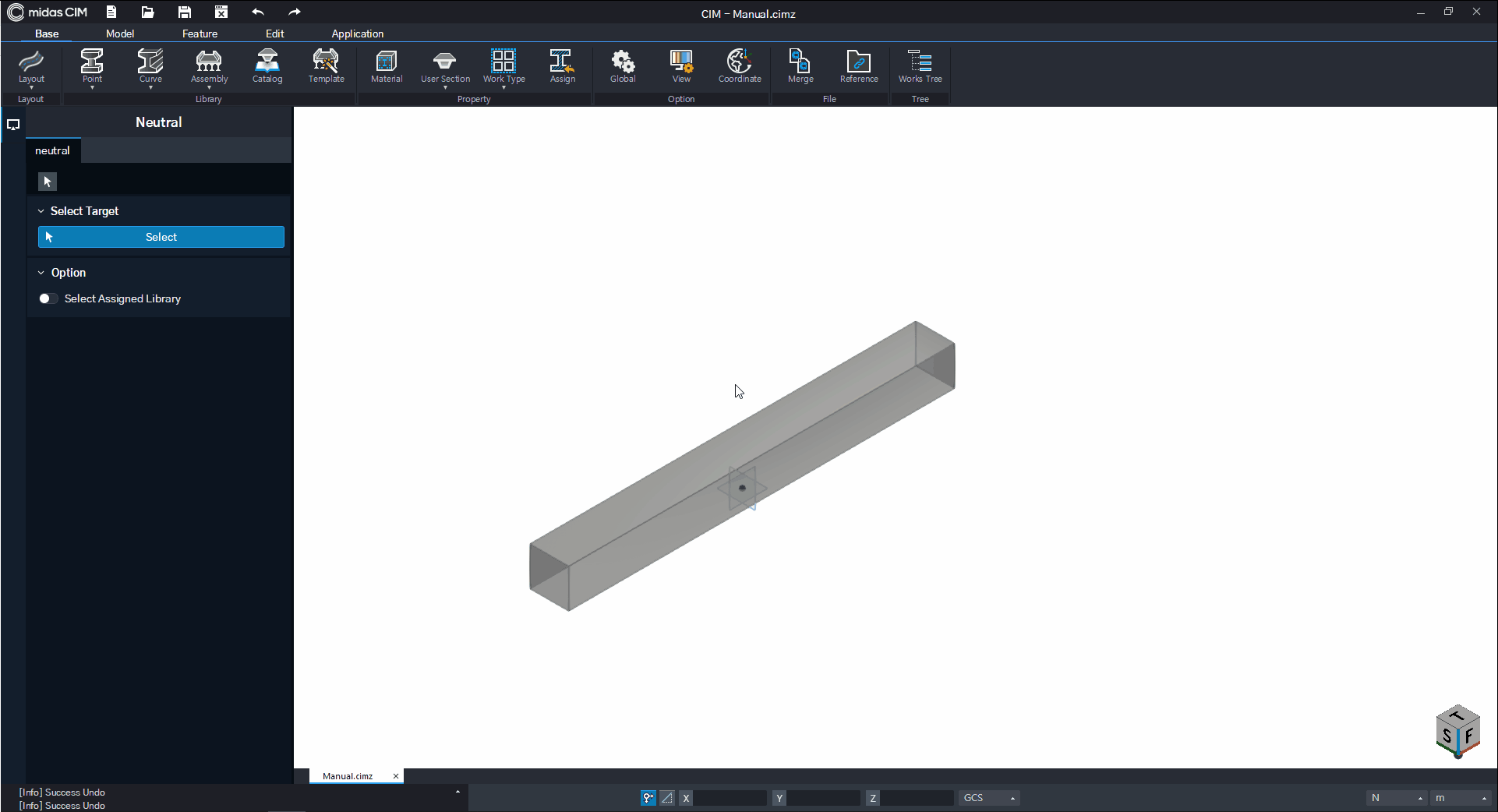The image size is (1498, 812).
Task: Click the close-file icon beside Save
Action: click(x=221, y=12)
